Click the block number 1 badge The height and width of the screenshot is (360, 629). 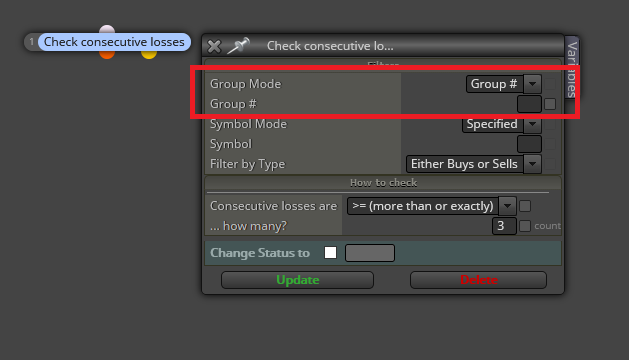click(x=31, y=42)
